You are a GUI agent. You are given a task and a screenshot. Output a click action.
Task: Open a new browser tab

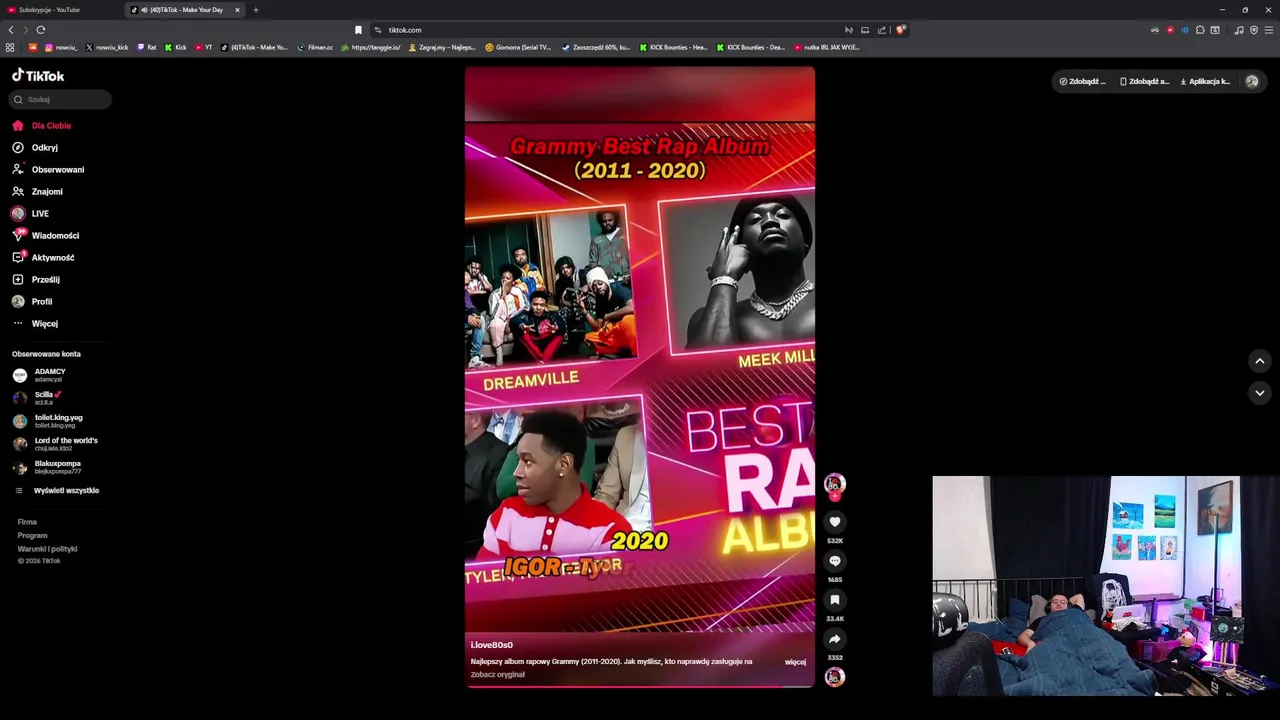256,10
